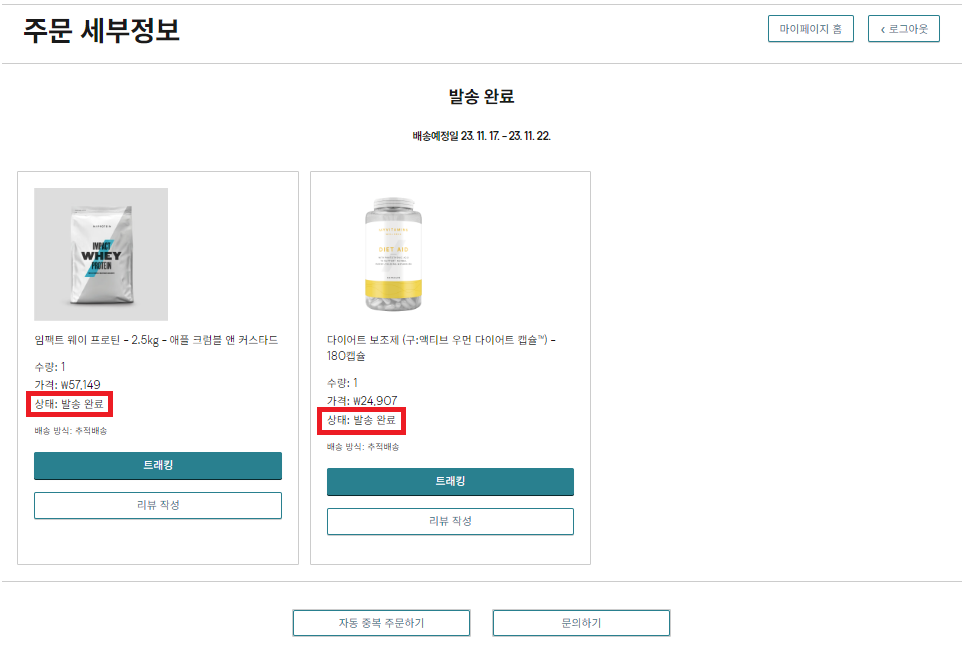Track the whey protein shipment via 트래킹
The width and height of the screenshot is (962, 663).
click(x=158, y=466)
